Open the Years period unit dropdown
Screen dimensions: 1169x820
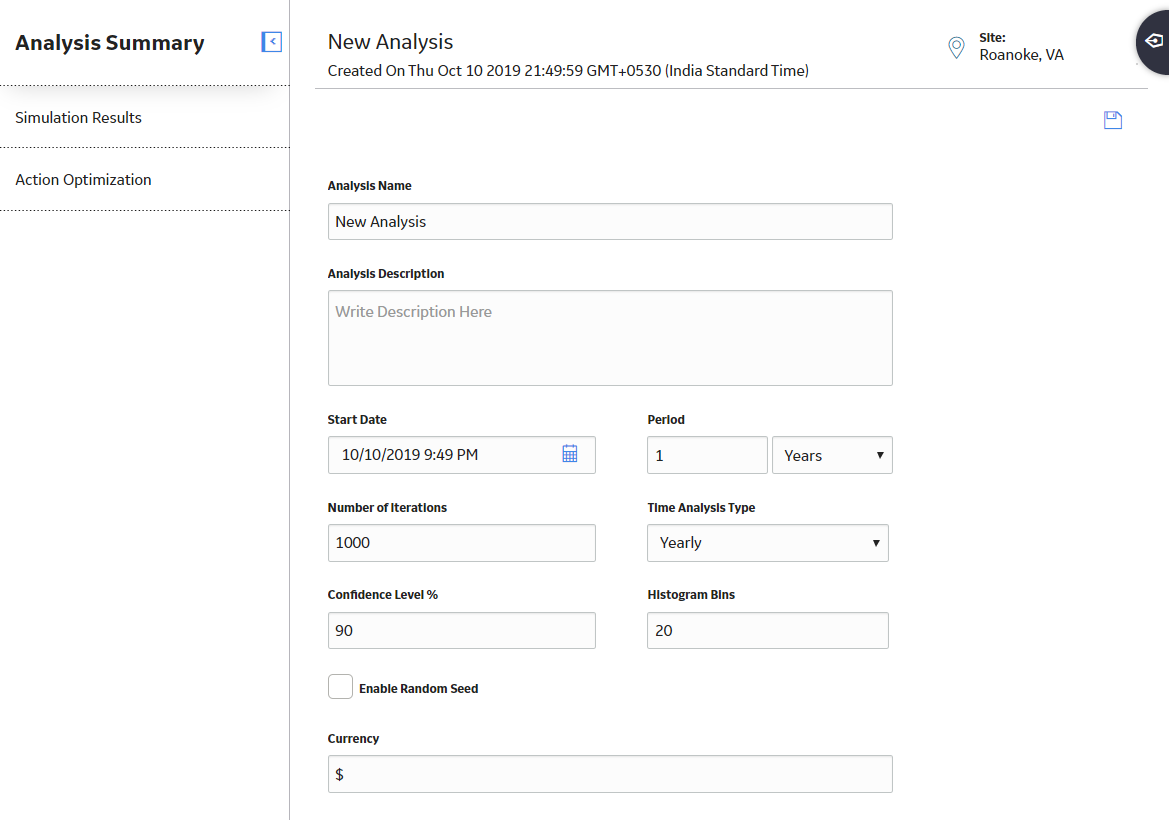[x=832, y=455]
